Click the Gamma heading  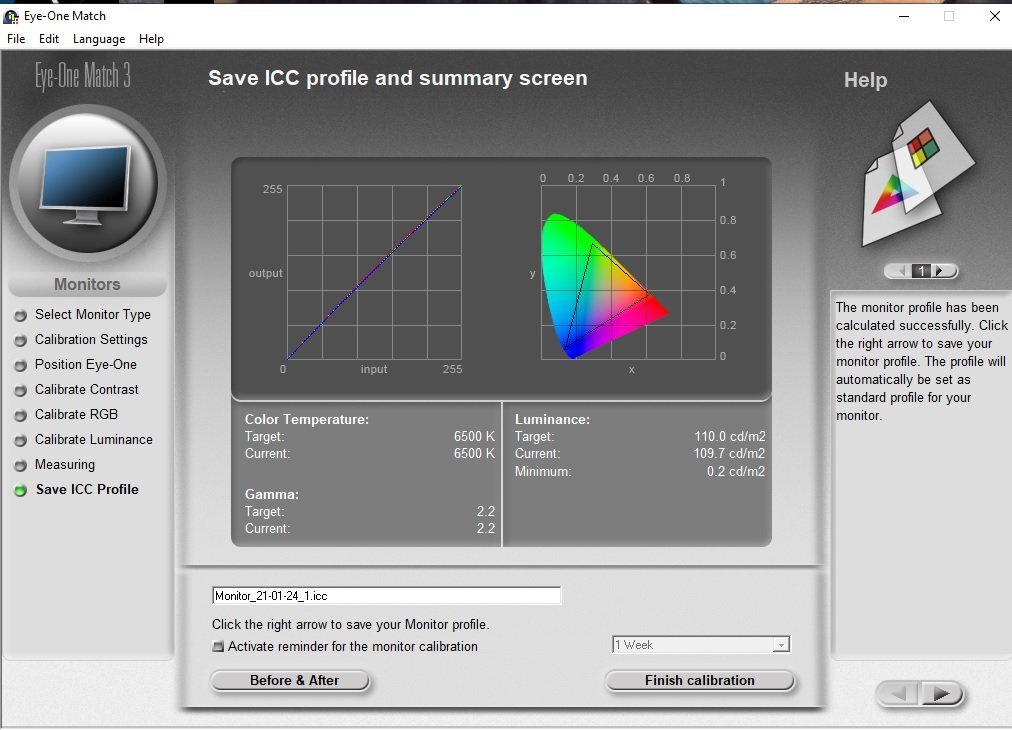coord(272,494)
